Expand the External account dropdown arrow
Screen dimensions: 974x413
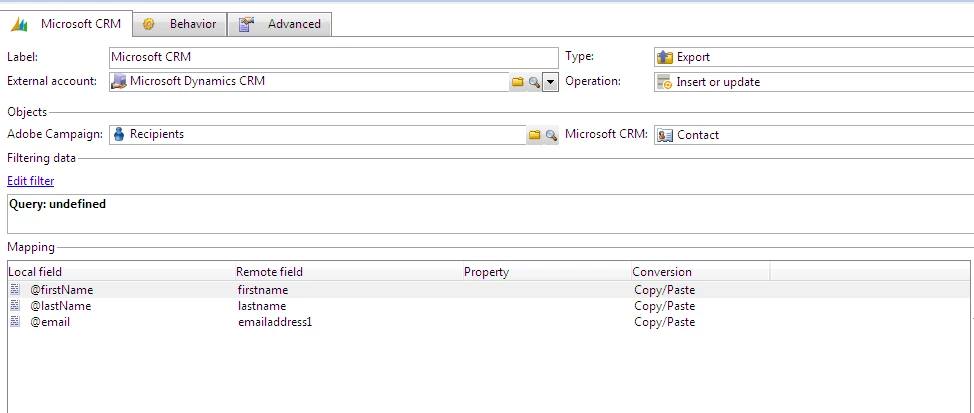click(550, 82)
